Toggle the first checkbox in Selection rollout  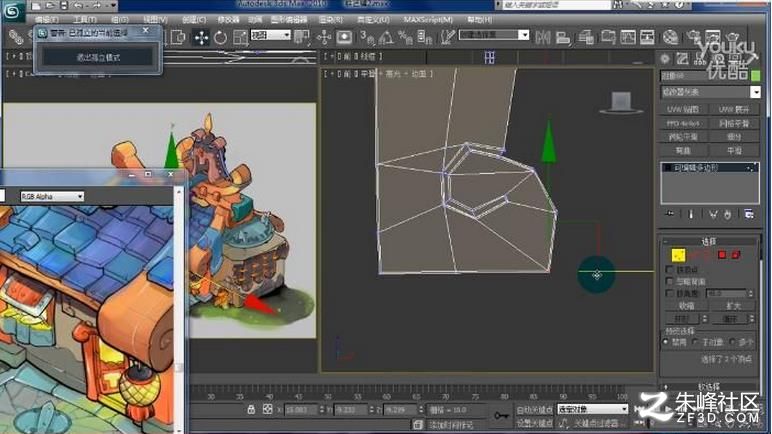tap(670, 269)
